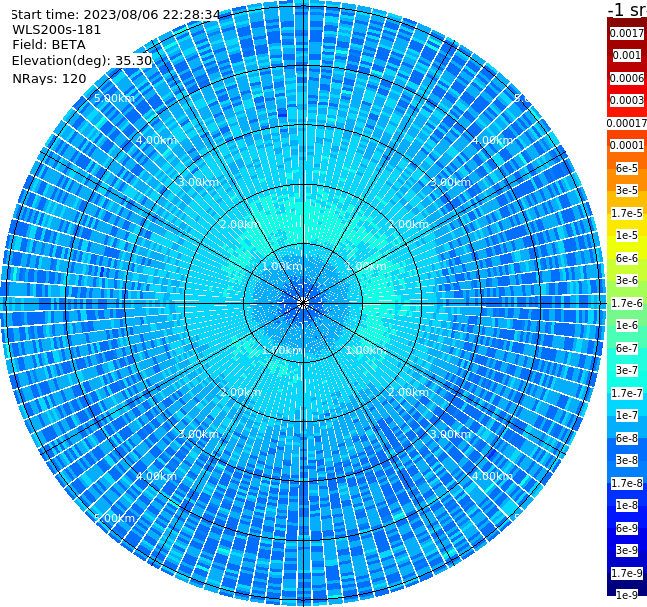Viewport: 647px width, 607px height.
Task: Pick the 6e-6 colorbar label
Action: [627, 258]
